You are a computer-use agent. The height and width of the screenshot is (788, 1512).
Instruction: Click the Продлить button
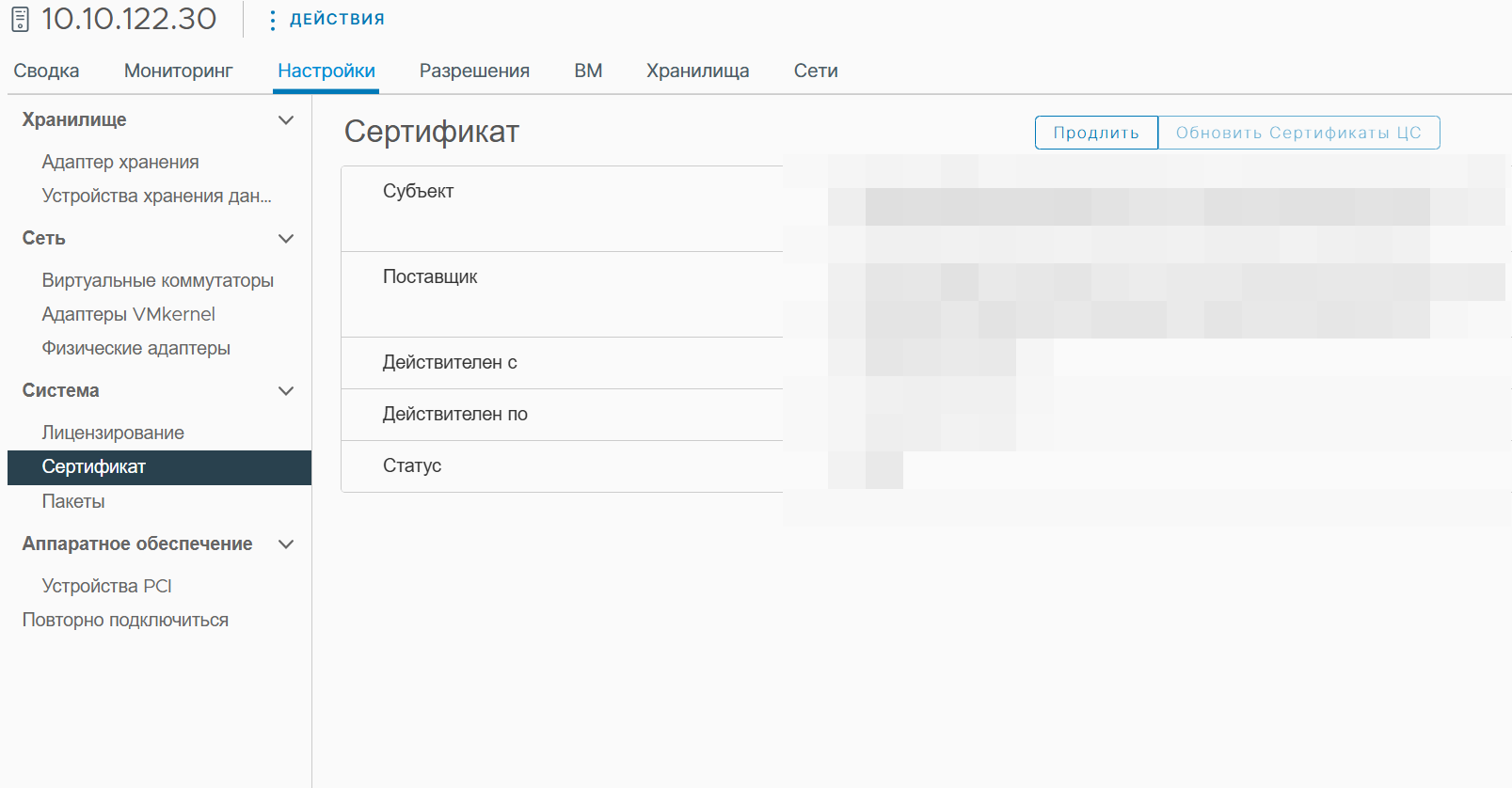pos(1096,133)
